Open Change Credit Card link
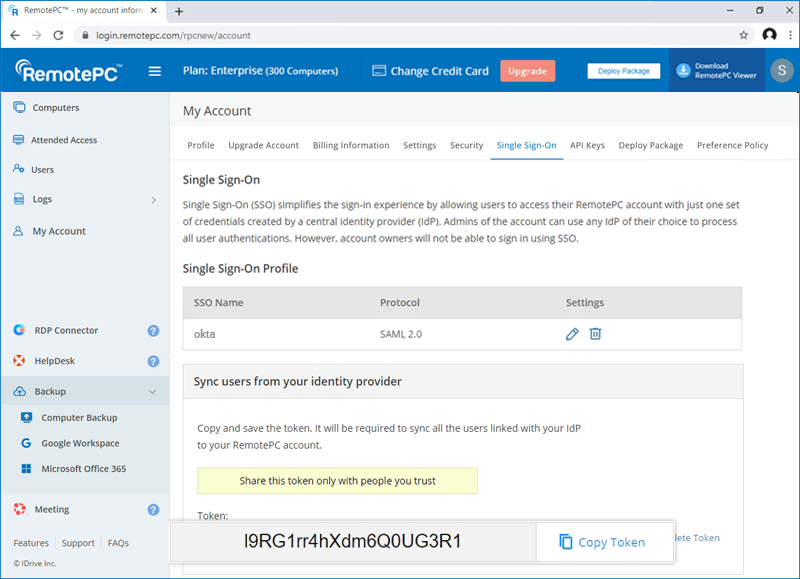 coord(430,71)
